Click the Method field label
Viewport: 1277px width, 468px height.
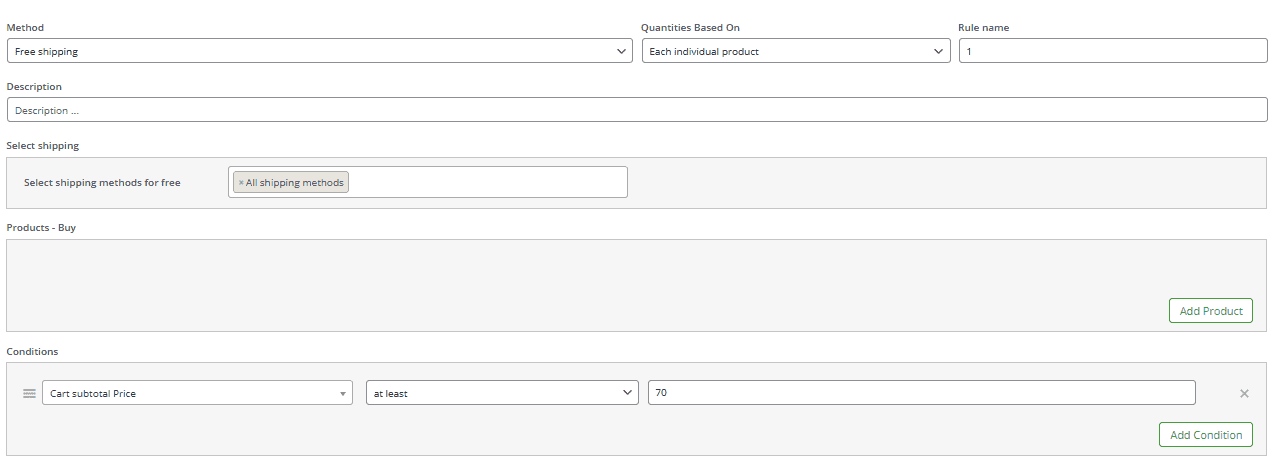click(x=25, y=28)
